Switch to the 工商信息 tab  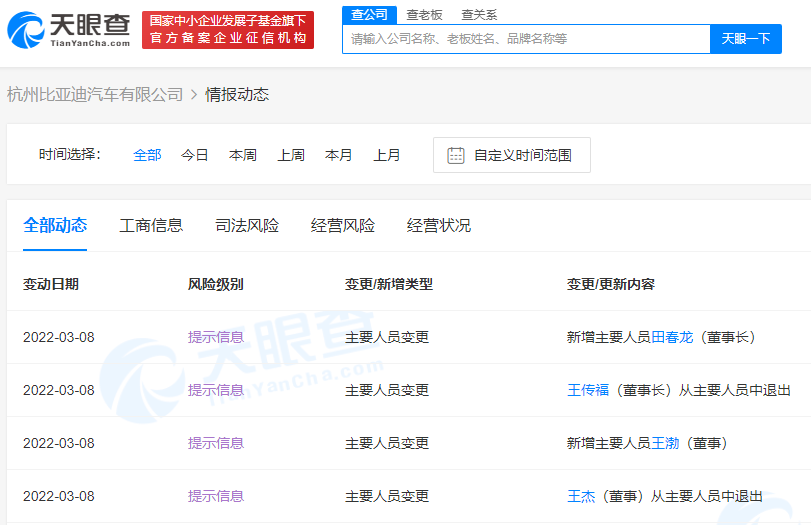pos(151,226)
